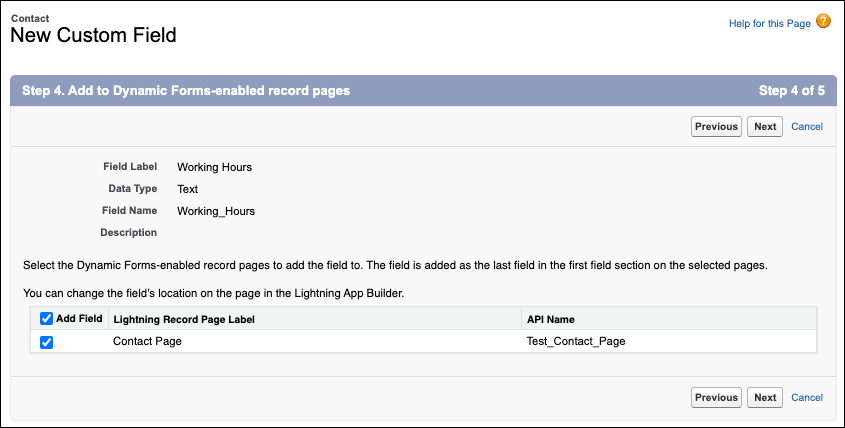The image size is (845, 428).
Task: Click the Working_Hours field name value
Action: click(x=215, y=211)
